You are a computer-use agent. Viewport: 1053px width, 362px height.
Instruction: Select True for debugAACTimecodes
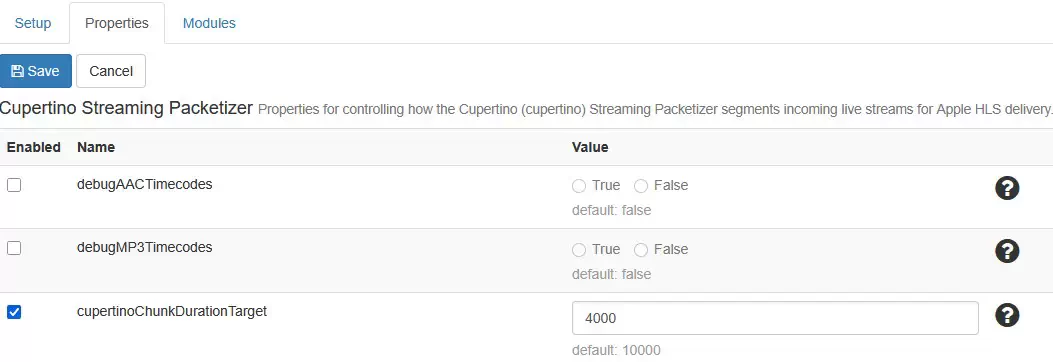click(x=579, y=186)
